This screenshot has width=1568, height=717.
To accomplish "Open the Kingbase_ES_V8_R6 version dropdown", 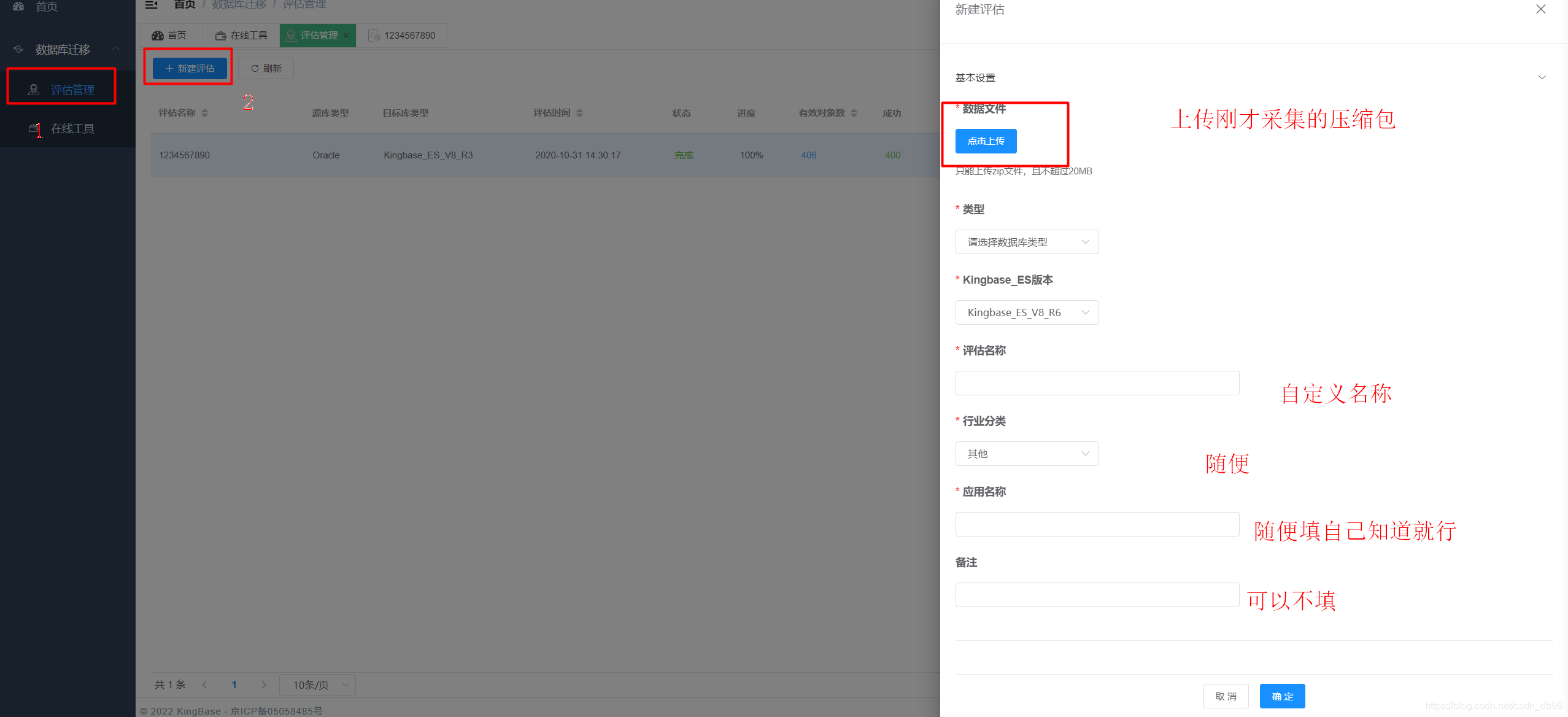I will (1027, 312).
